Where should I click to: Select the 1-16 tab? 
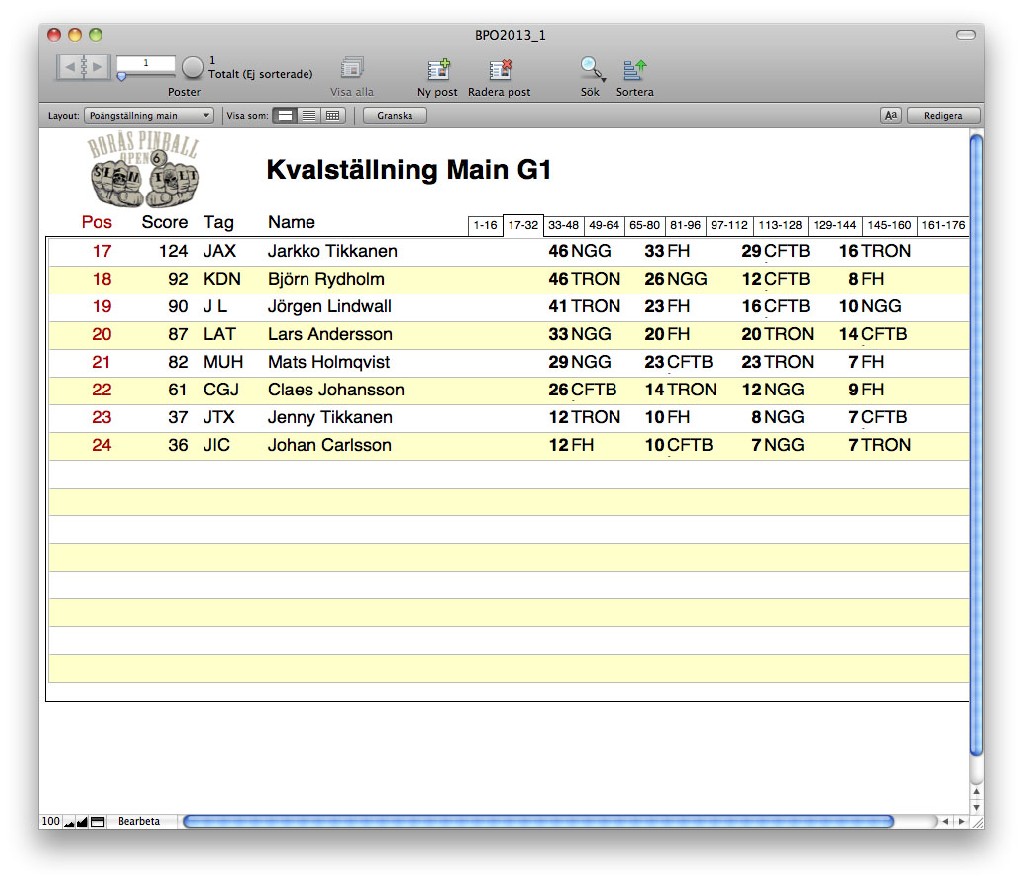[x=485, y=225]
